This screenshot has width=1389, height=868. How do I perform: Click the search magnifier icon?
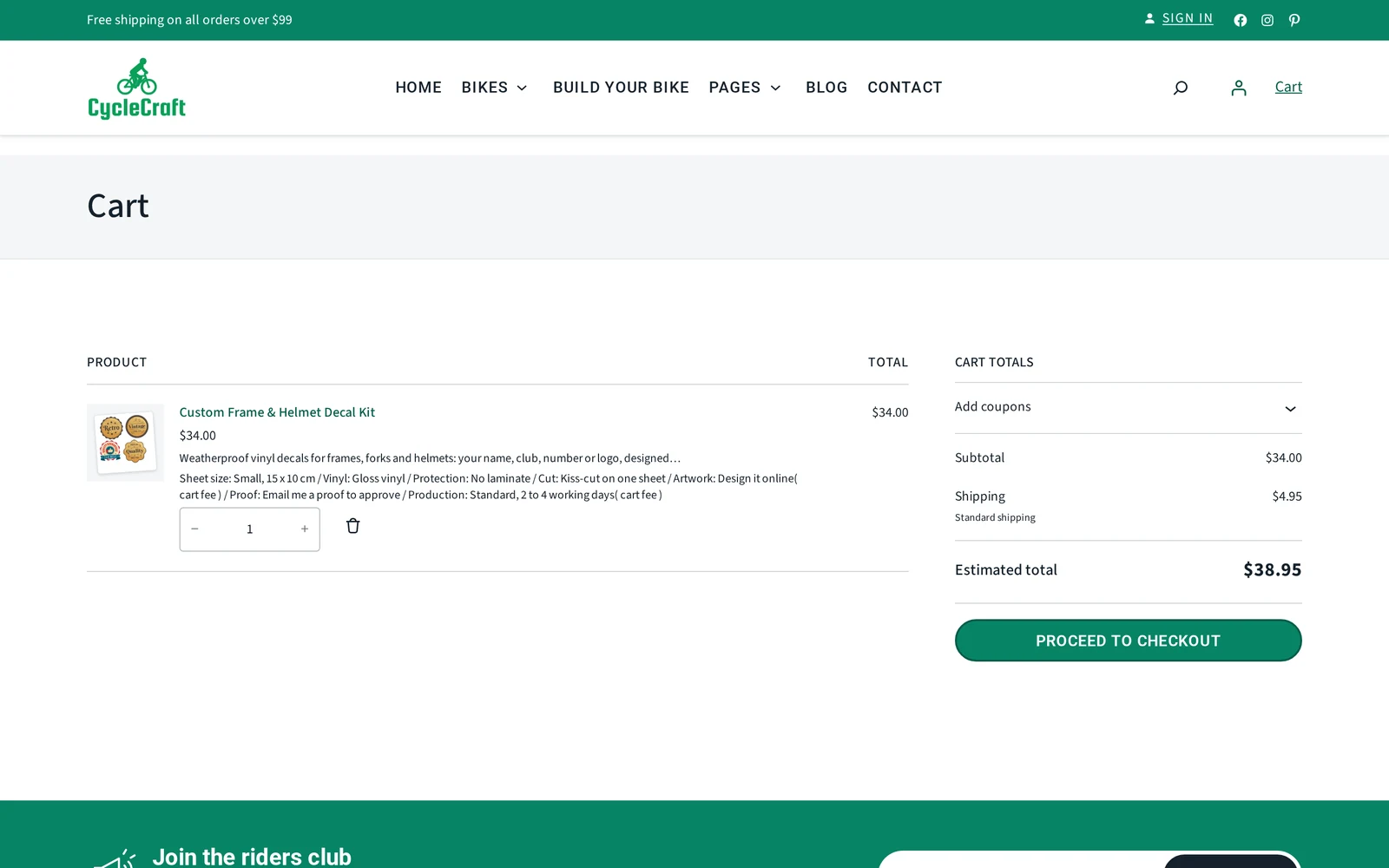(1181, 88)
